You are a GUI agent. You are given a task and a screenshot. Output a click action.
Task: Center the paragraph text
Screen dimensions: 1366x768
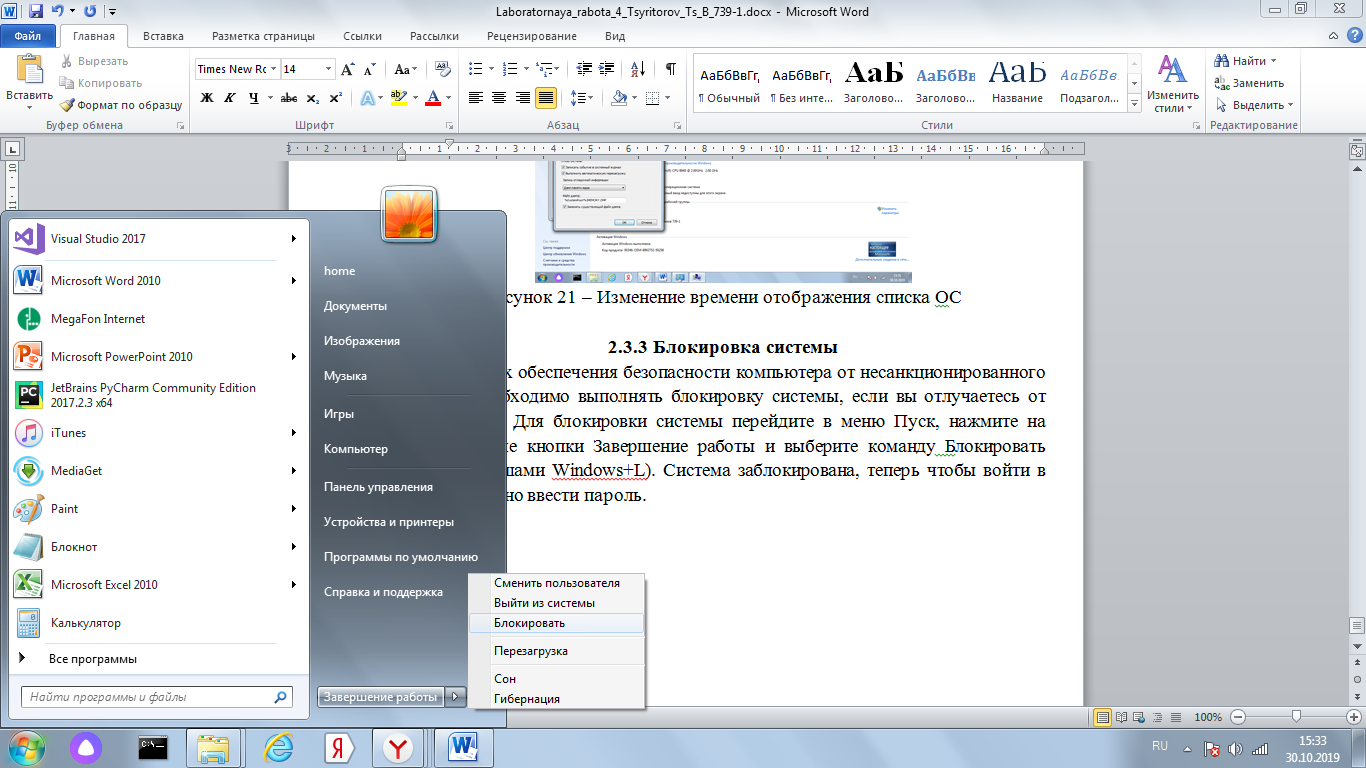(499, 98)
